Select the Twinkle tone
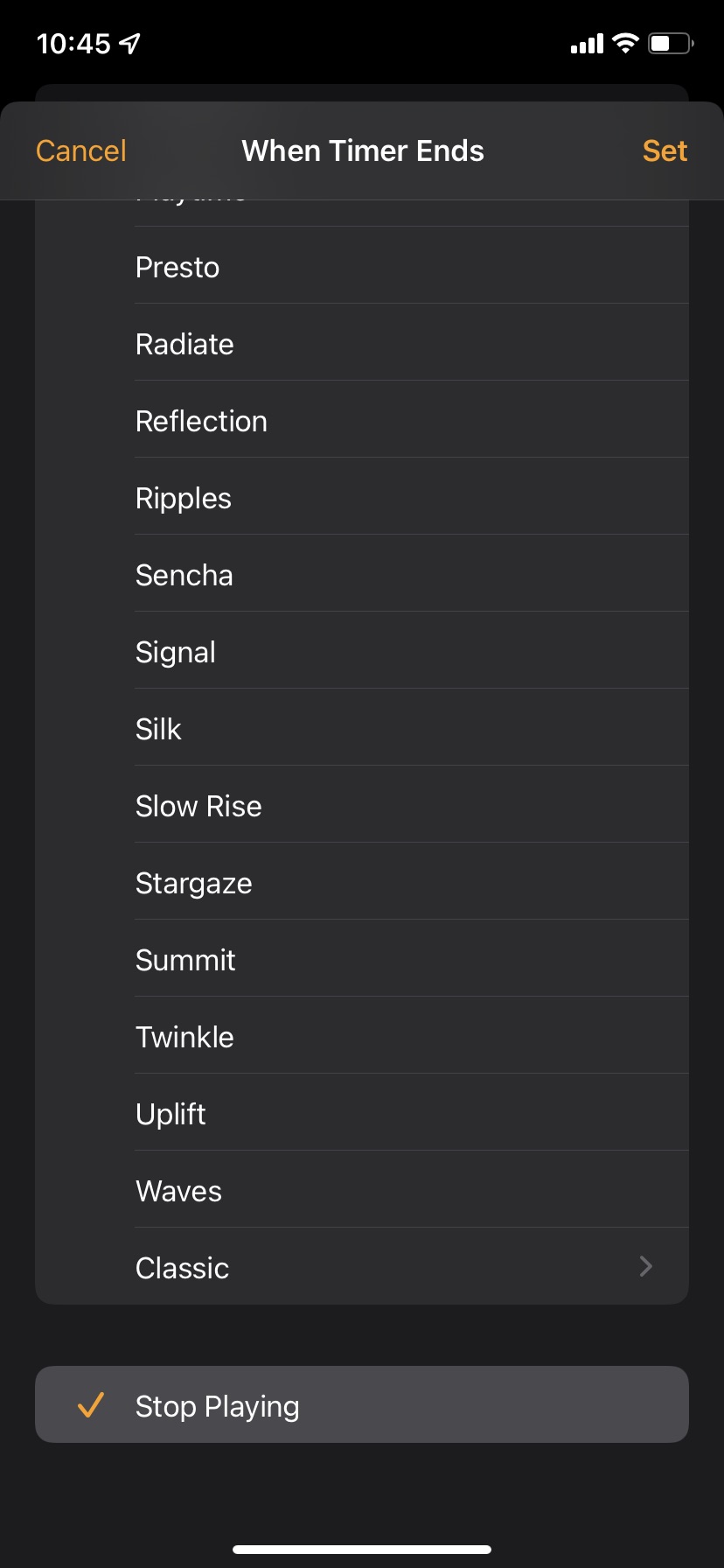 pyautogui.click(x=184, y=1037)
